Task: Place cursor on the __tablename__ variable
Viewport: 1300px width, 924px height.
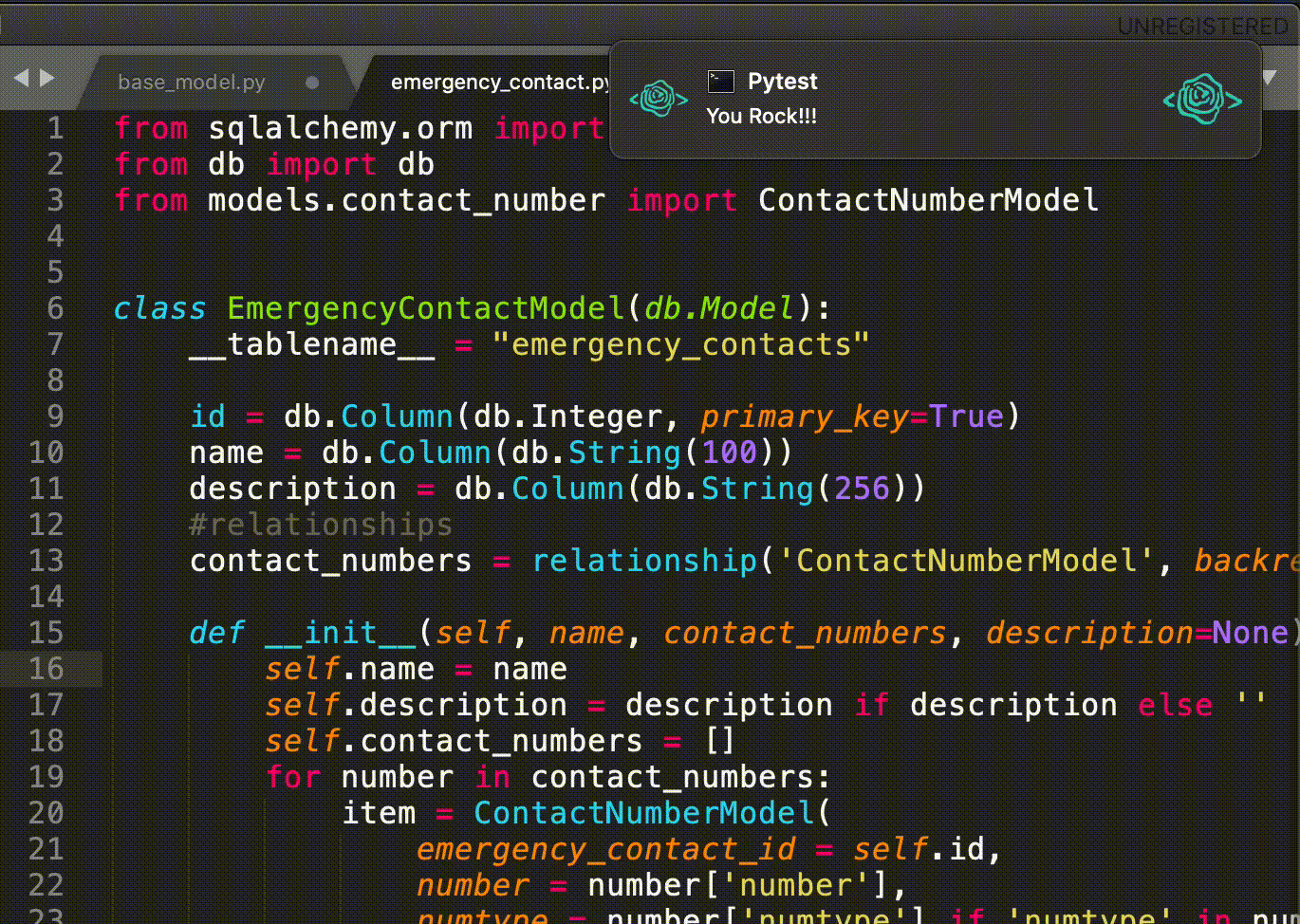Action: [x=311, y=344]
